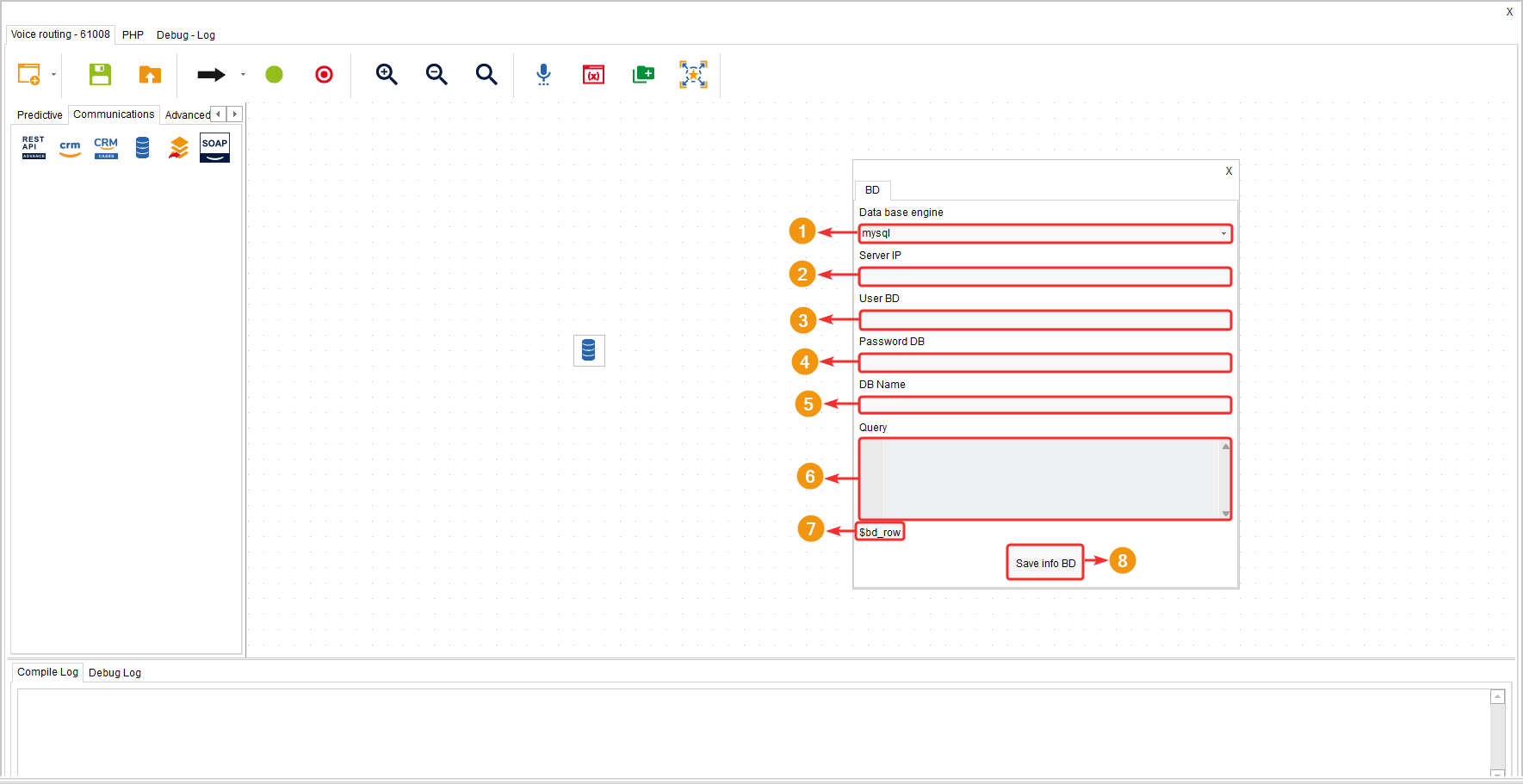Open the PHP tab

pyautogui.click(x=133, y=35)
